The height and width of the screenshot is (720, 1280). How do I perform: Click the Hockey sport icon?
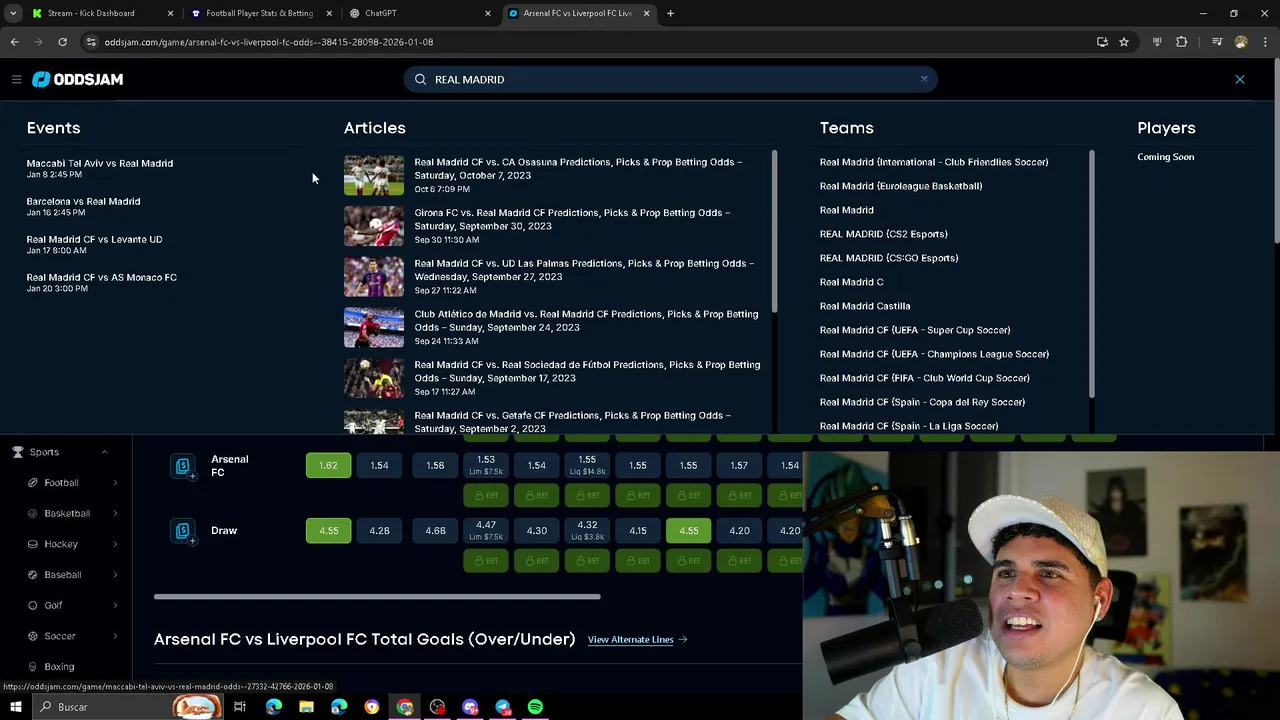click(x=33, y=544)
